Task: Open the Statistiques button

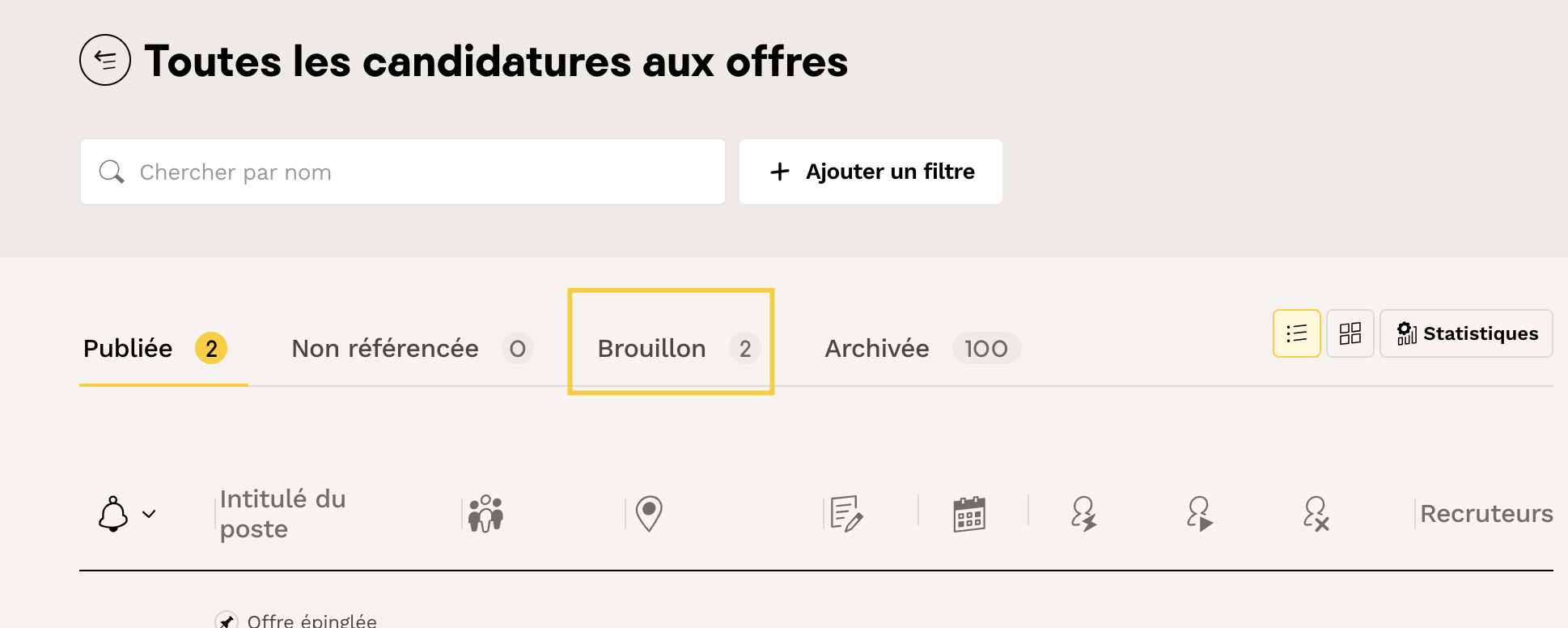Action: [x=1467, y=333]
